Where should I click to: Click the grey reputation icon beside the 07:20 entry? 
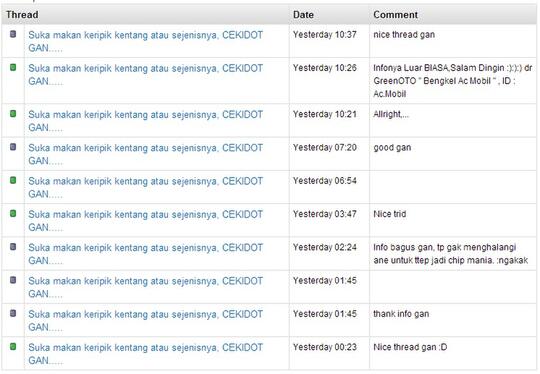13,147
